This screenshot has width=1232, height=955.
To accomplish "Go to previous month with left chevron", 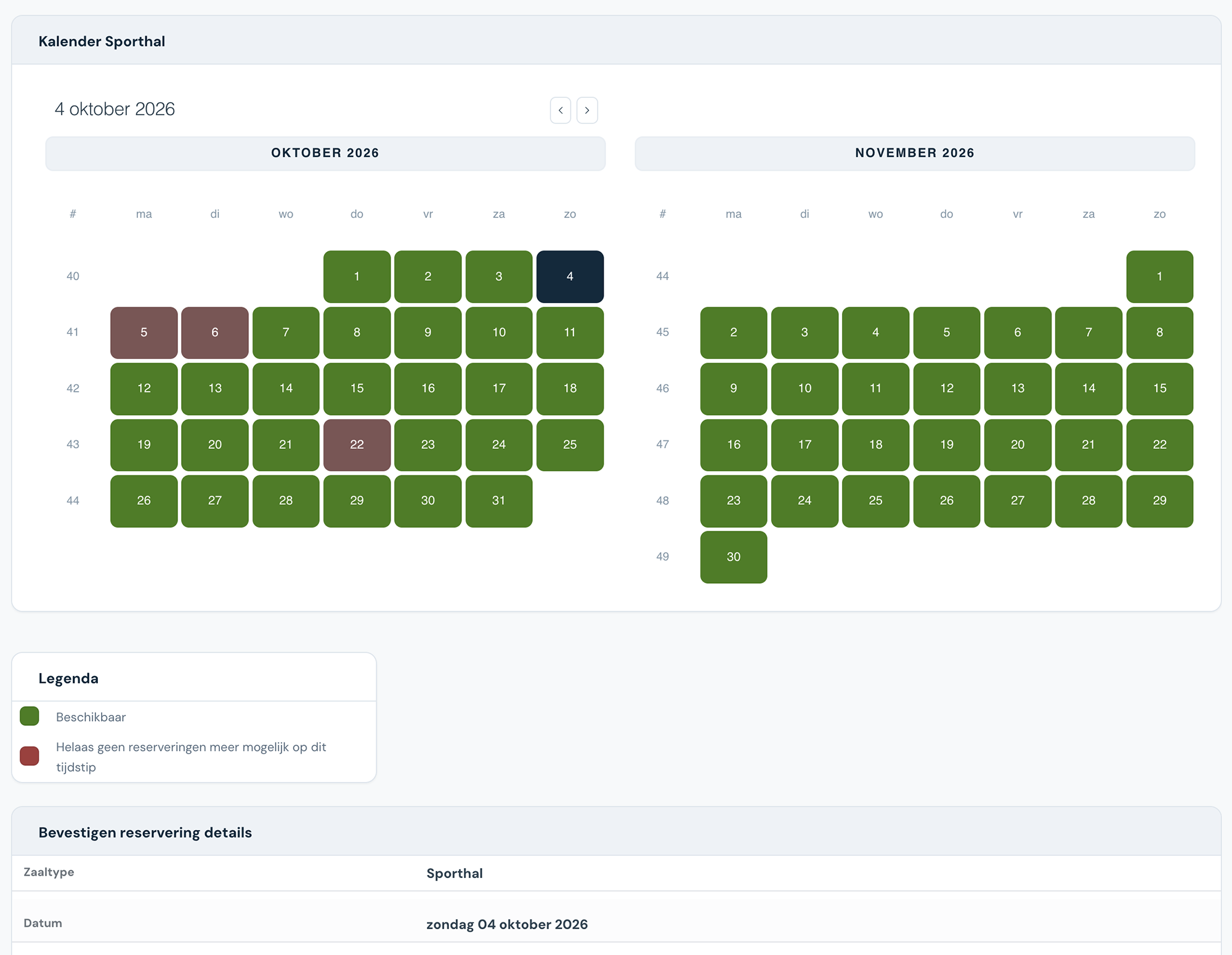I will click(x=561, y=110).
